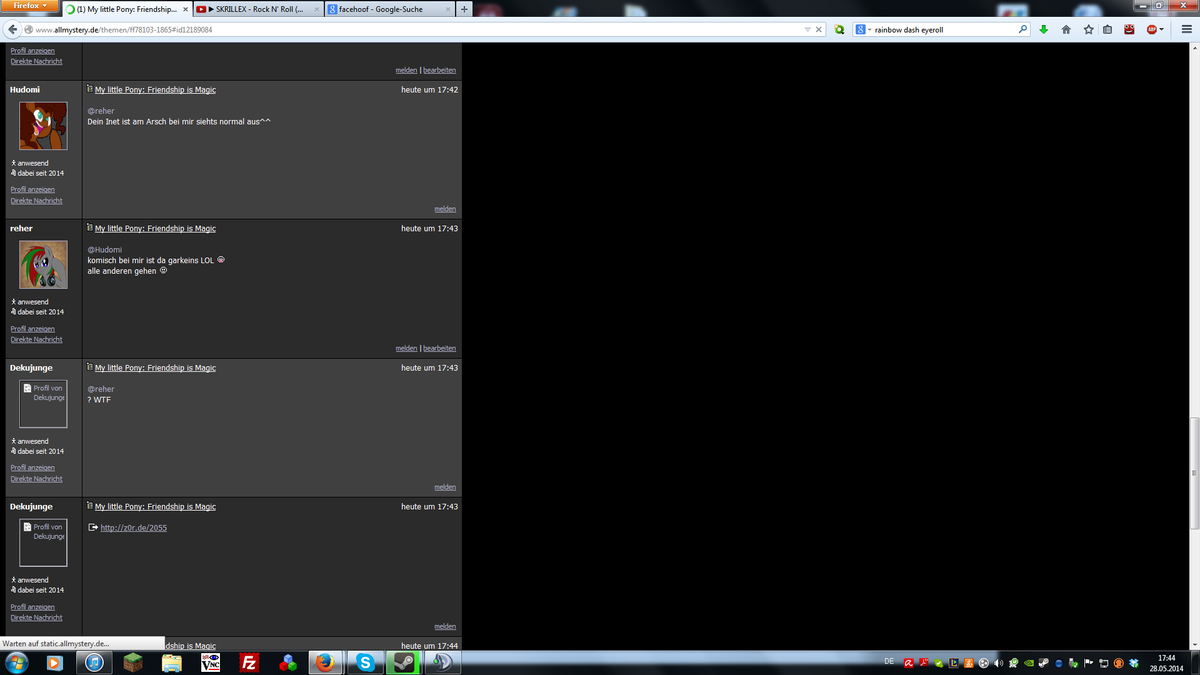Open the TeamSpeak-like headset taskbar icon
The image size is (1200, 675).
tap(442, 662)
